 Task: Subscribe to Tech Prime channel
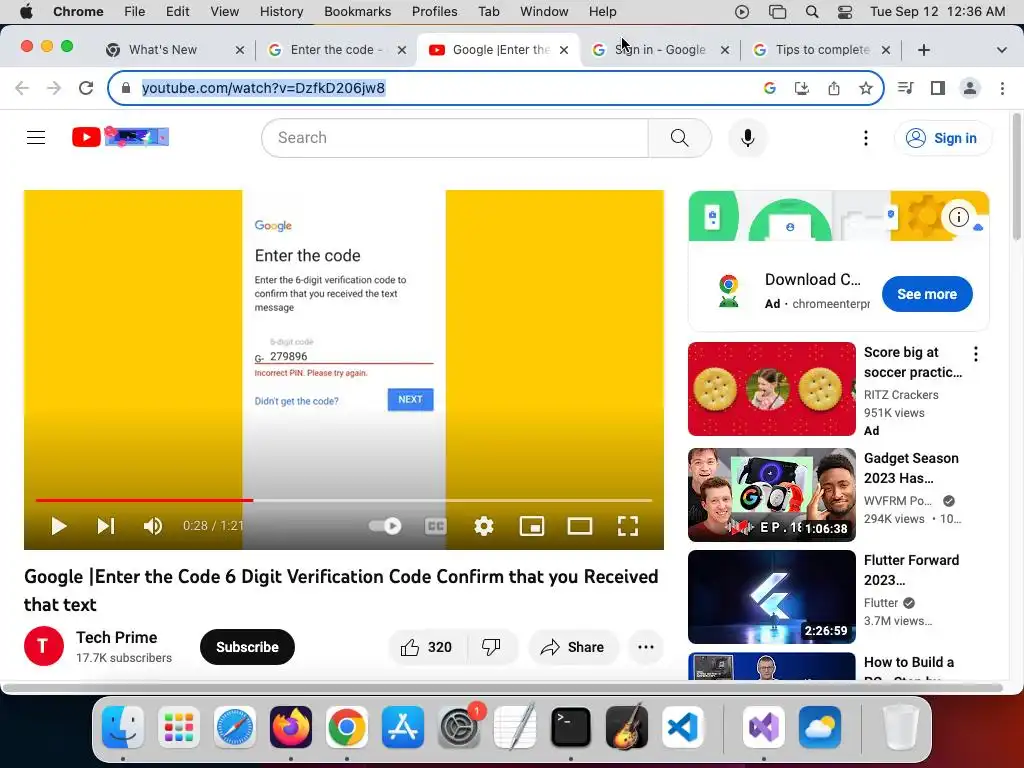pos(248,647)
